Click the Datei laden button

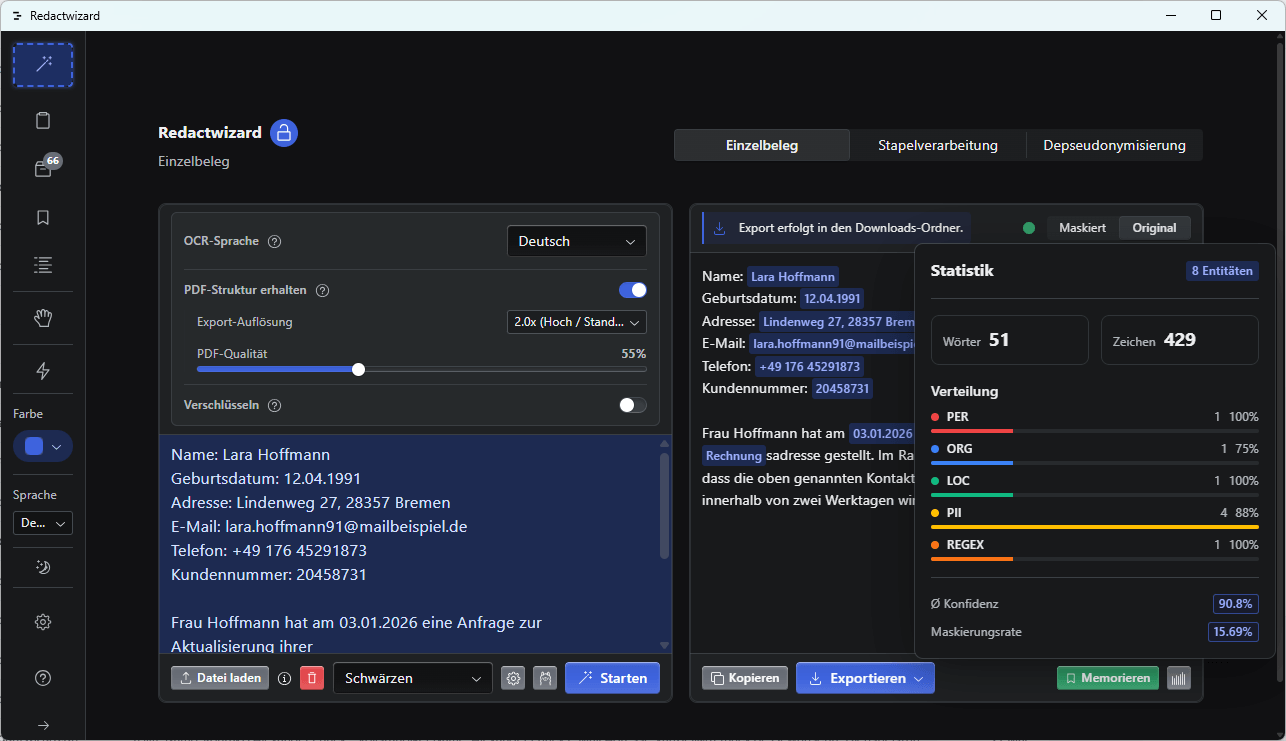pyautogui.click(x=219, y=678)
